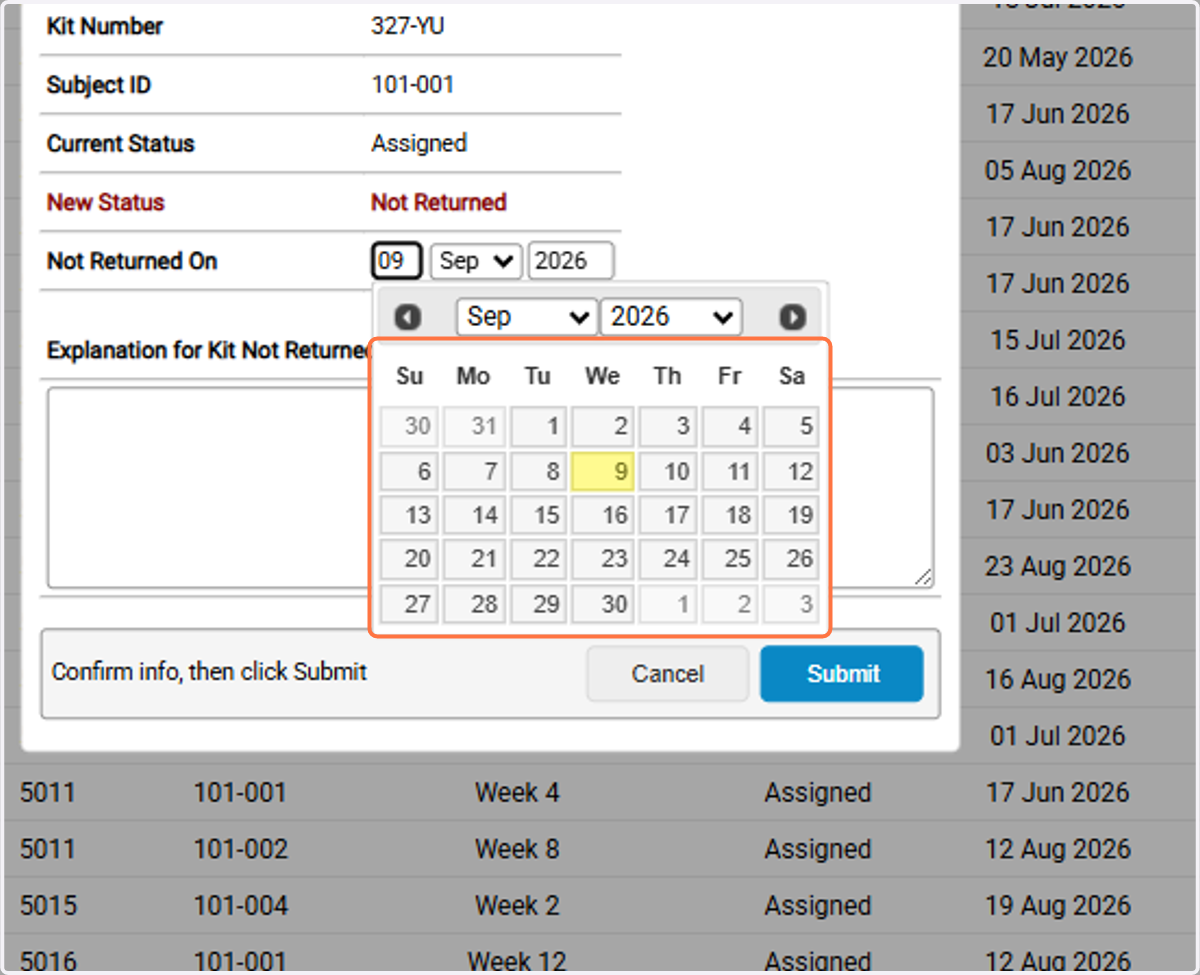Select September 15 in the calendar

(x=539, y=515)
